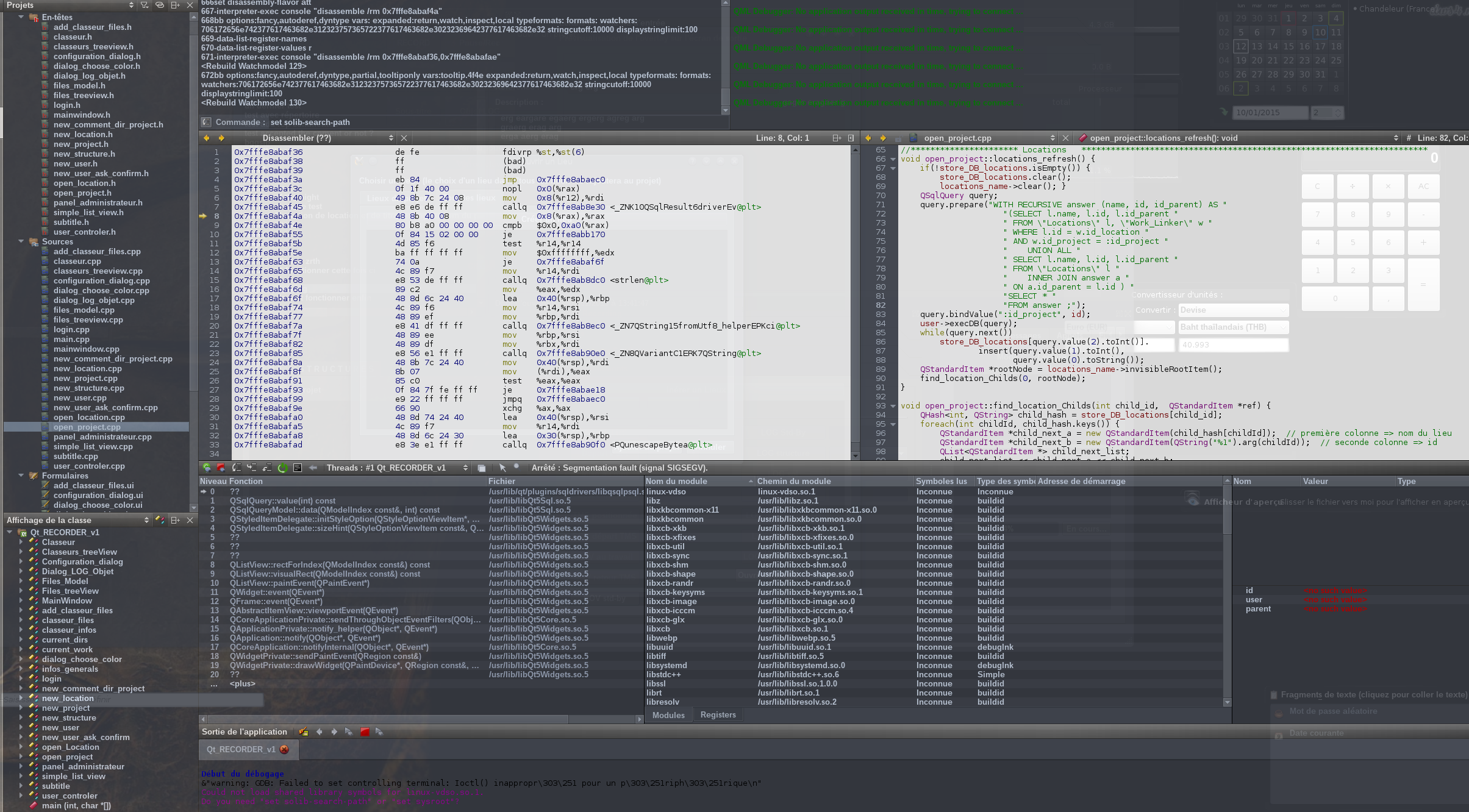
Task: Click the reverse direction arrow in debug toolbar
Action: point(313,468)
